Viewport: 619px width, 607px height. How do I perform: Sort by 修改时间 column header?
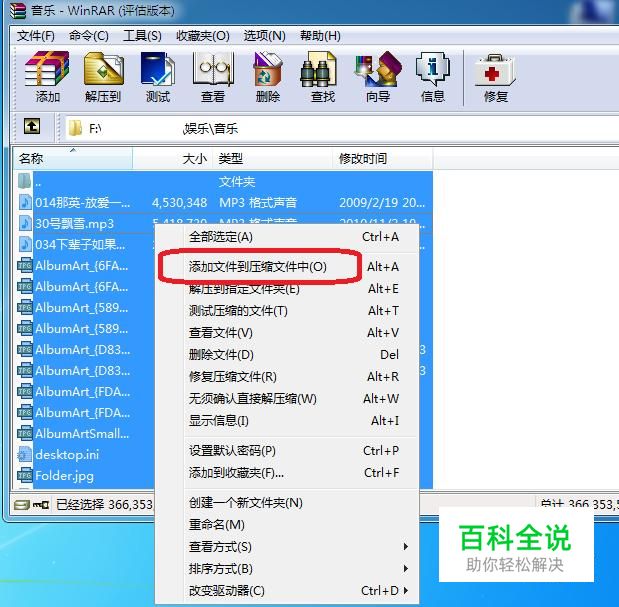pyautogui.click(x=382, y=159)
